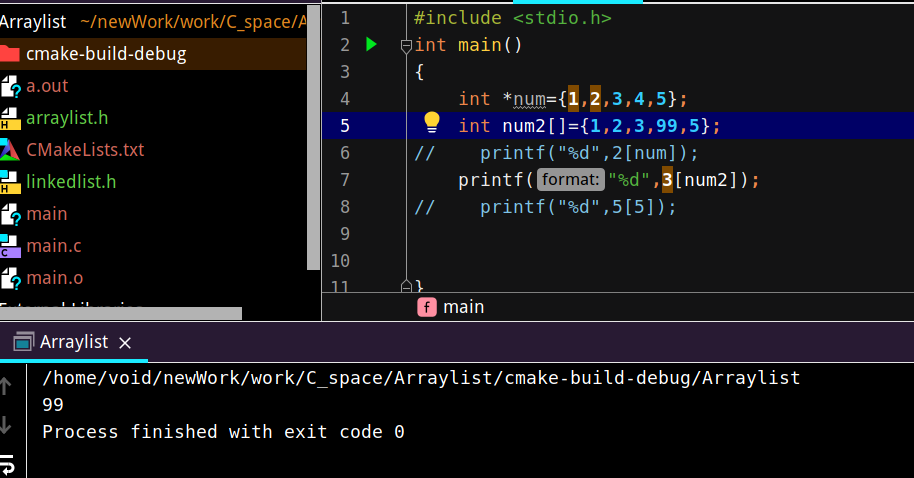Screen dimensions: 914x478
Task: Click the vertical scrollbar of project panel
Action: coord(313,137)
